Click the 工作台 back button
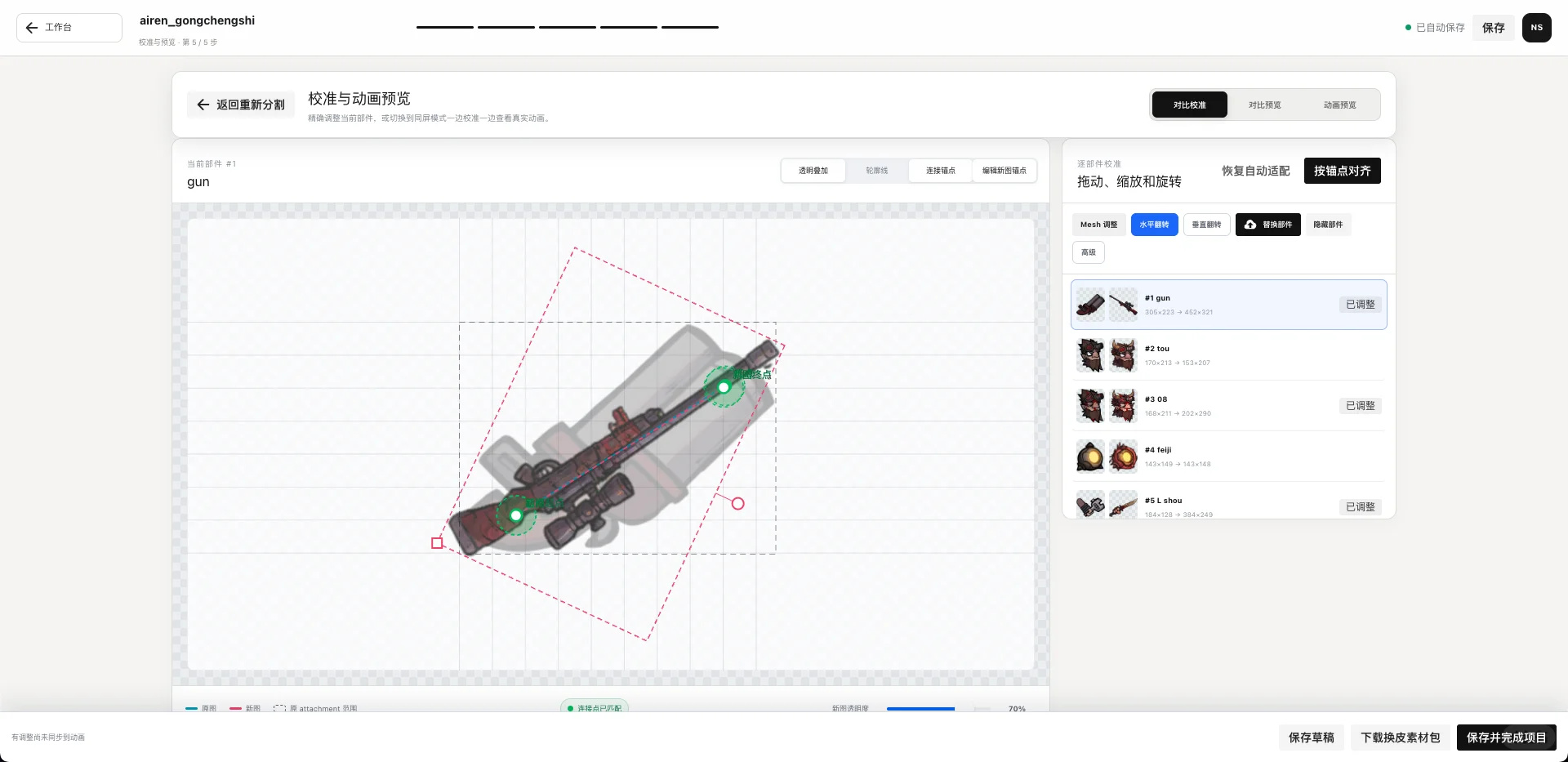The image size is (1568, 762). pyautogui.click(x=69, y=28)
